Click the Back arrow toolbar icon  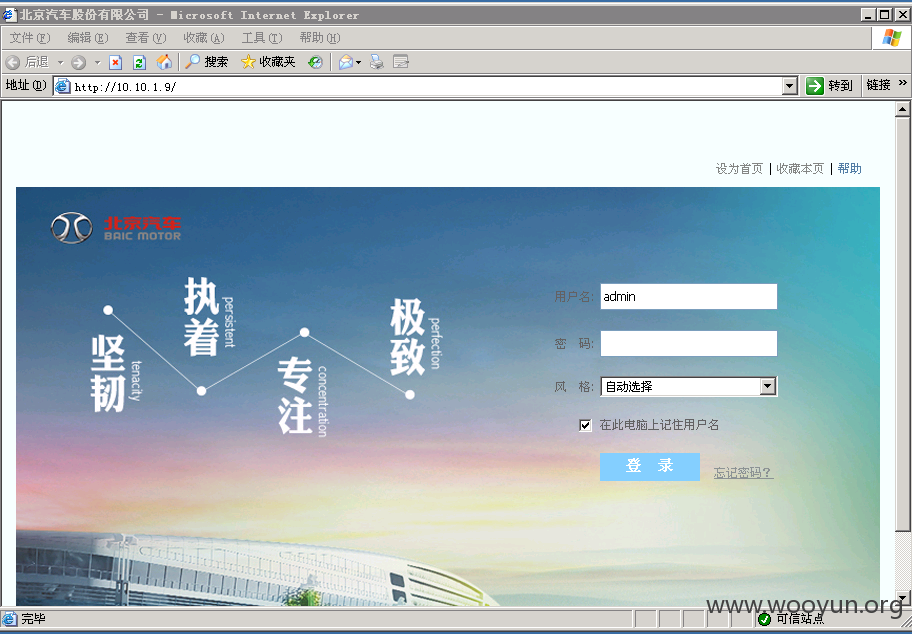(13, 62)
